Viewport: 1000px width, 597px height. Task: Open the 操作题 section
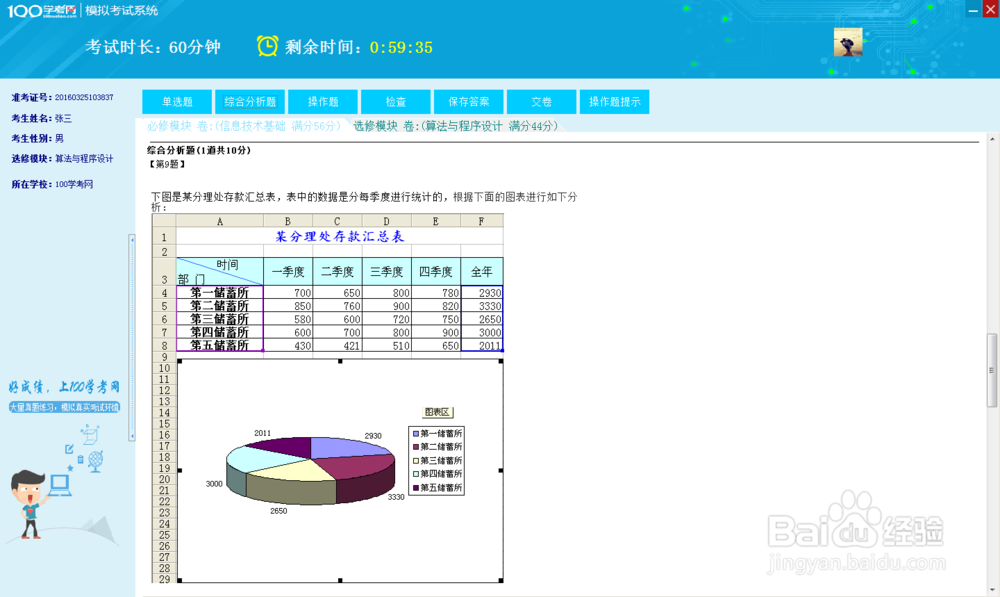click(323, 101)
